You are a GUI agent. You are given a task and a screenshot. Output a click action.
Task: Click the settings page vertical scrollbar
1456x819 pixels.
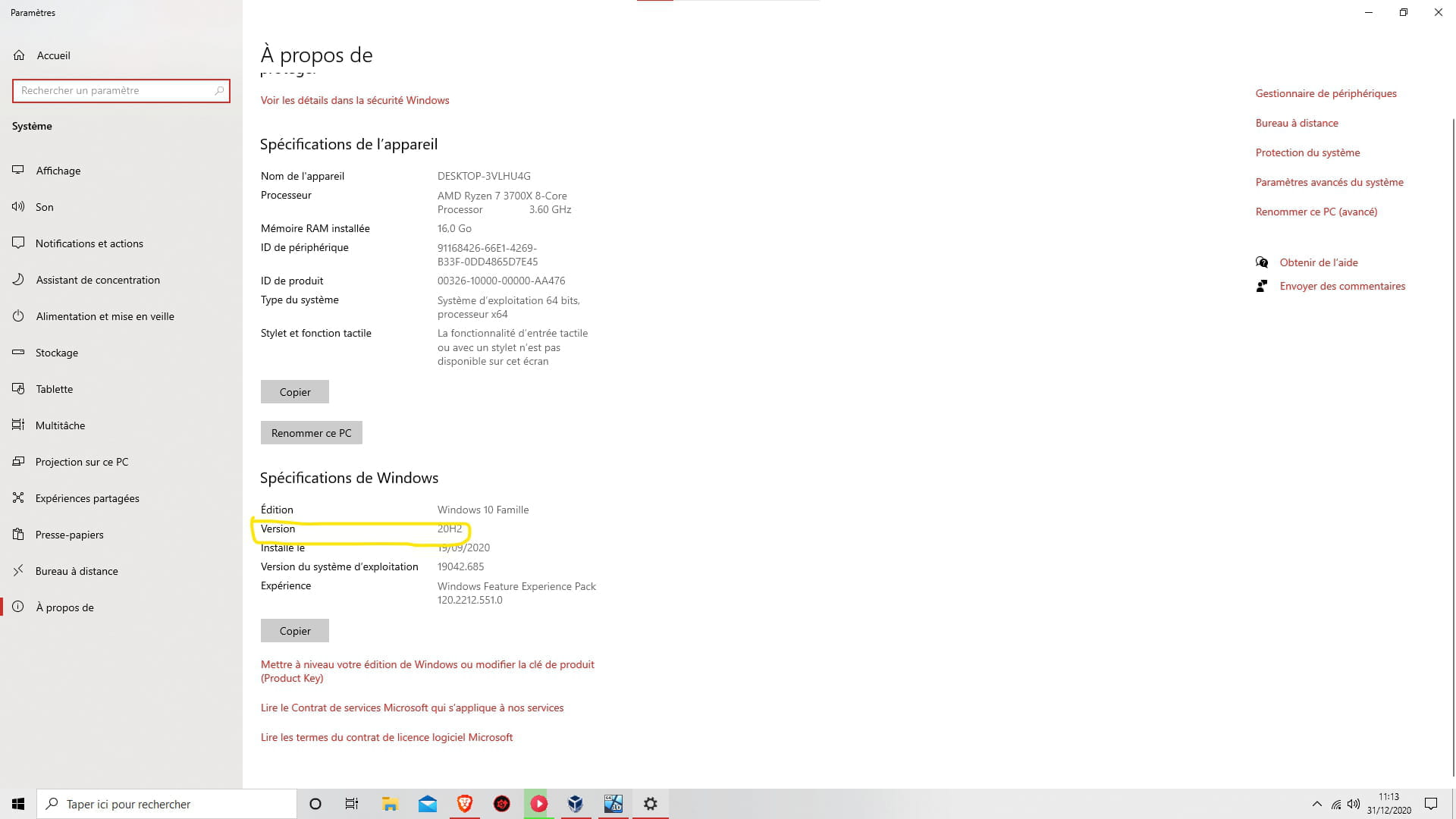click(x=1453, y=447)
